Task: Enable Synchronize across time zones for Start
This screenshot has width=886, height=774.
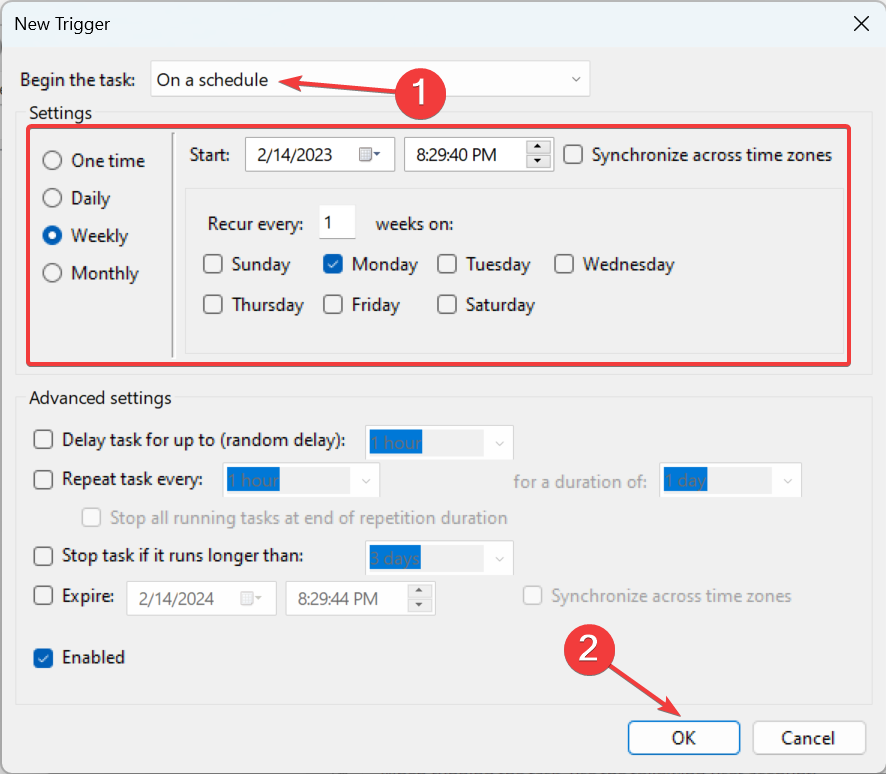Action: click(573, 154)
